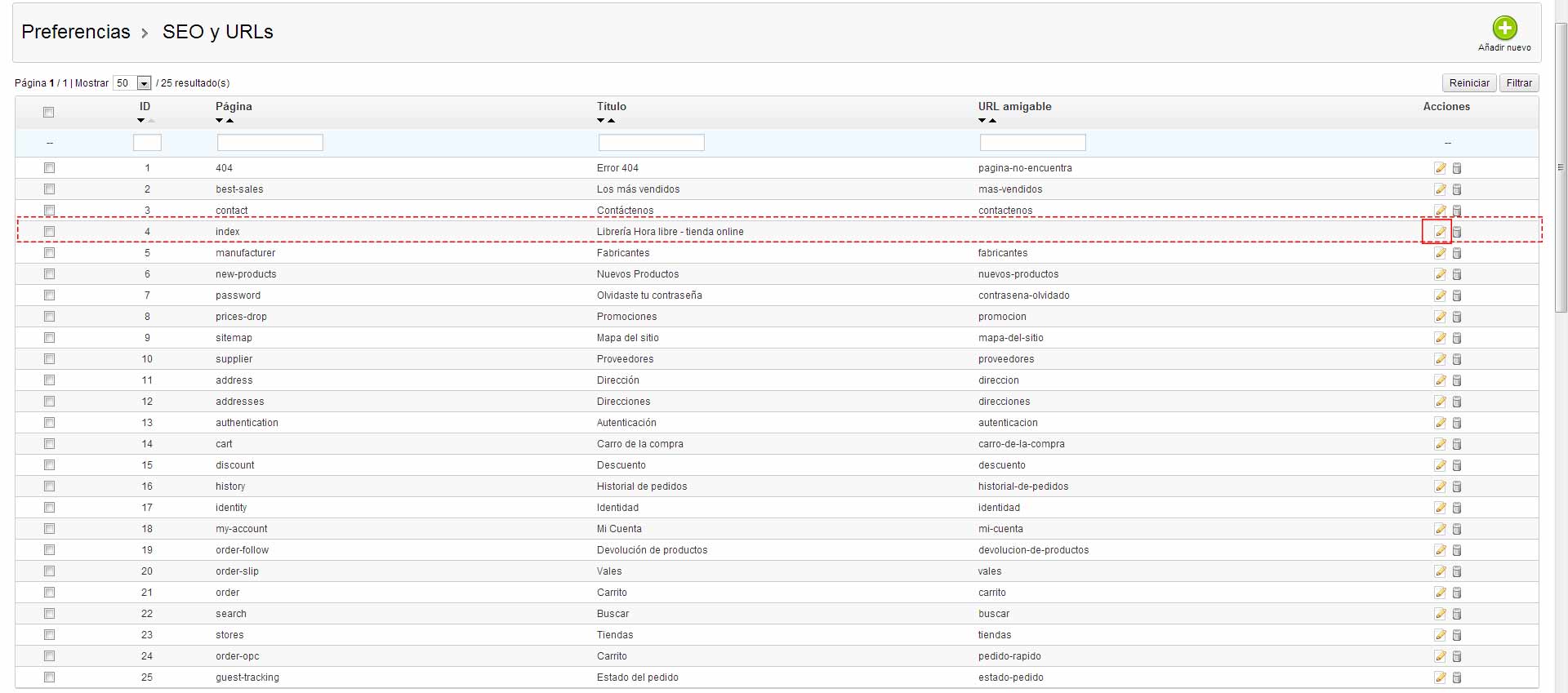This screenshot has height=693, width=1568.
Task: Edit the my-account row
Action: (x=1440, y=529)
